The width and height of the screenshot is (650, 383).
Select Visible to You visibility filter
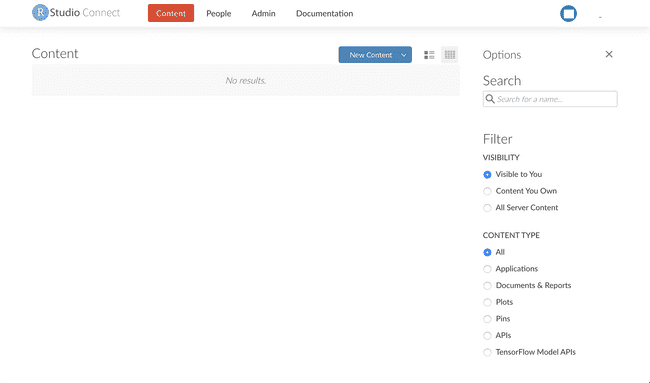point(513,175)
